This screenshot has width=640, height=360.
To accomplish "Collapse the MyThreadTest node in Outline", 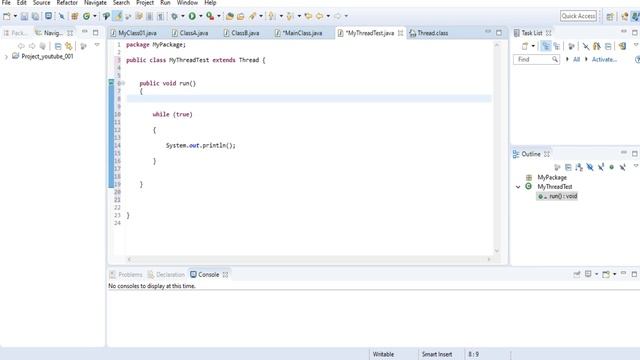I will tap(518, 187).
